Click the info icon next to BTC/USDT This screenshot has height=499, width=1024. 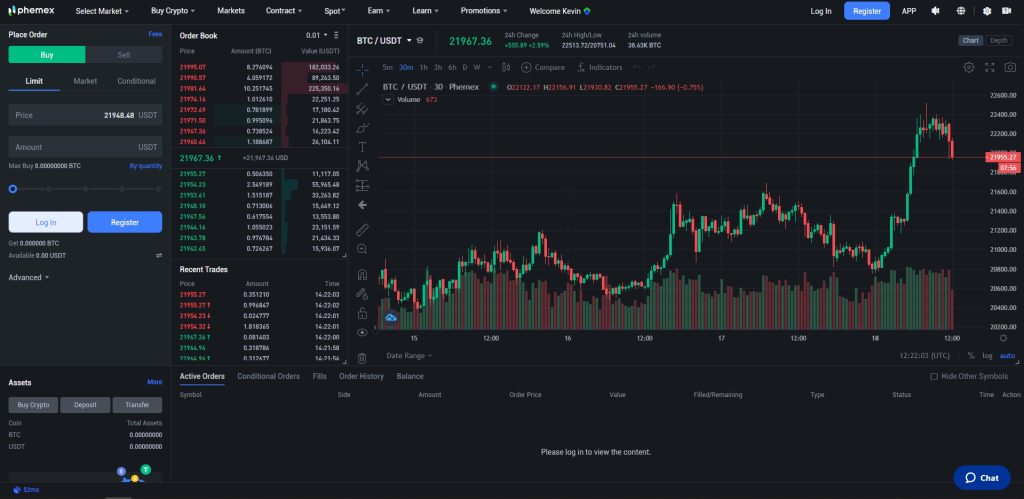[419, 40]
